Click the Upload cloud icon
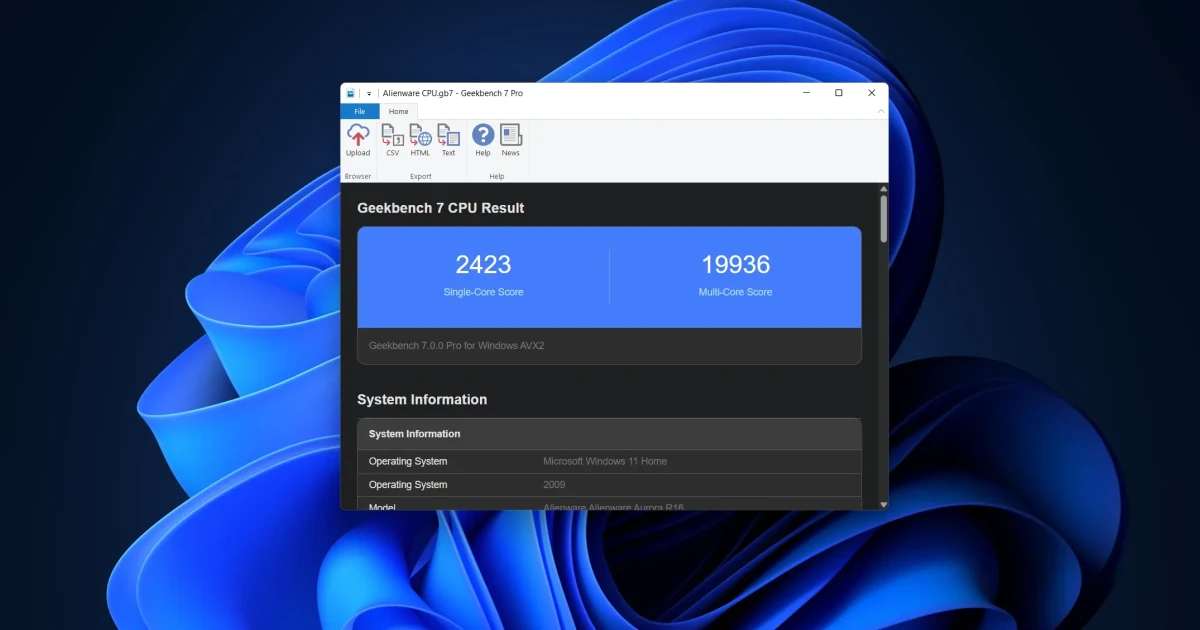Viewport: 1200px width, 630px height. (x=358, y=135)
